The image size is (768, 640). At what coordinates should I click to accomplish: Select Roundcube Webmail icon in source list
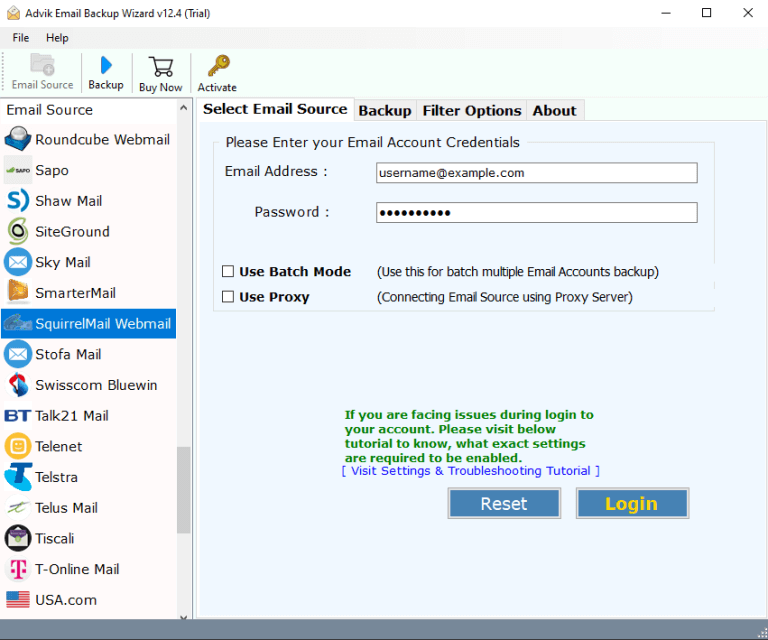pos(18,139)
